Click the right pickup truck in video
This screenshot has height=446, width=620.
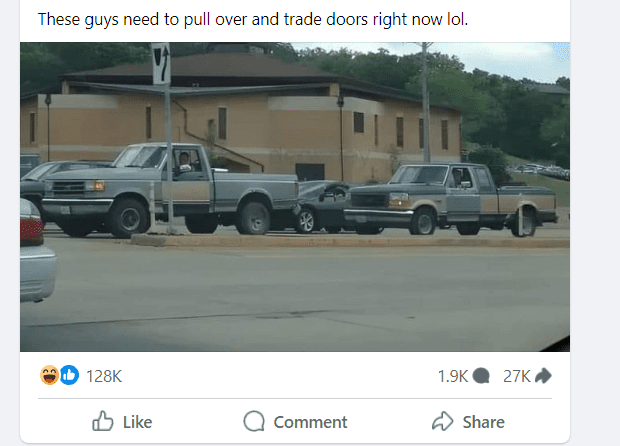[x=451, y=200]
